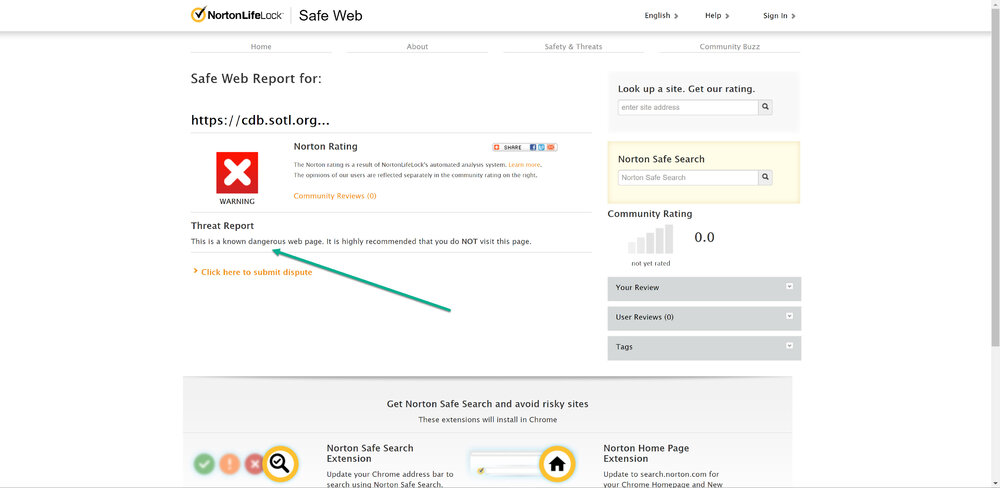The width and height of the screenshot is (1000, 488).
Task: Click the Safe Search extension magnifier icon
Action: click(280, 463)
